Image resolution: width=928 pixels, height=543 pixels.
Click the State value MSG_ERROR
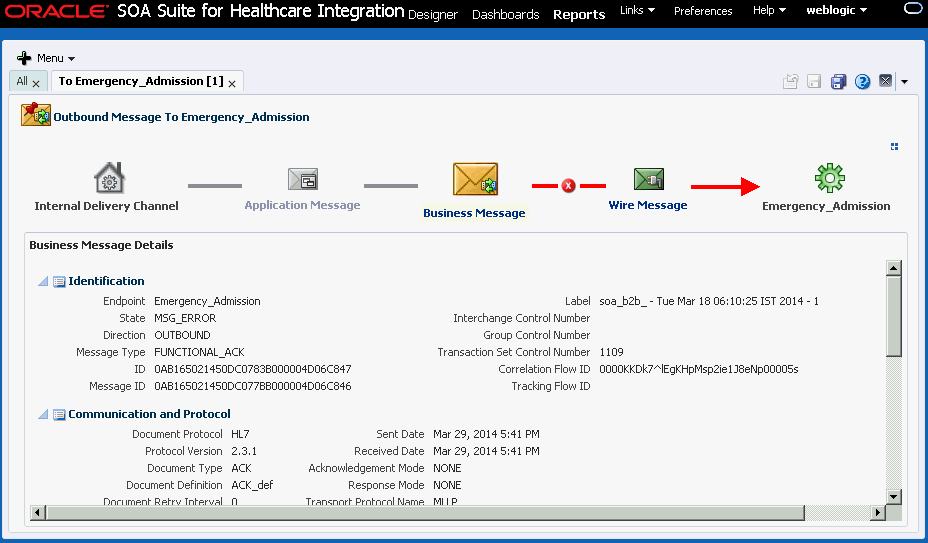pos(185,318)
